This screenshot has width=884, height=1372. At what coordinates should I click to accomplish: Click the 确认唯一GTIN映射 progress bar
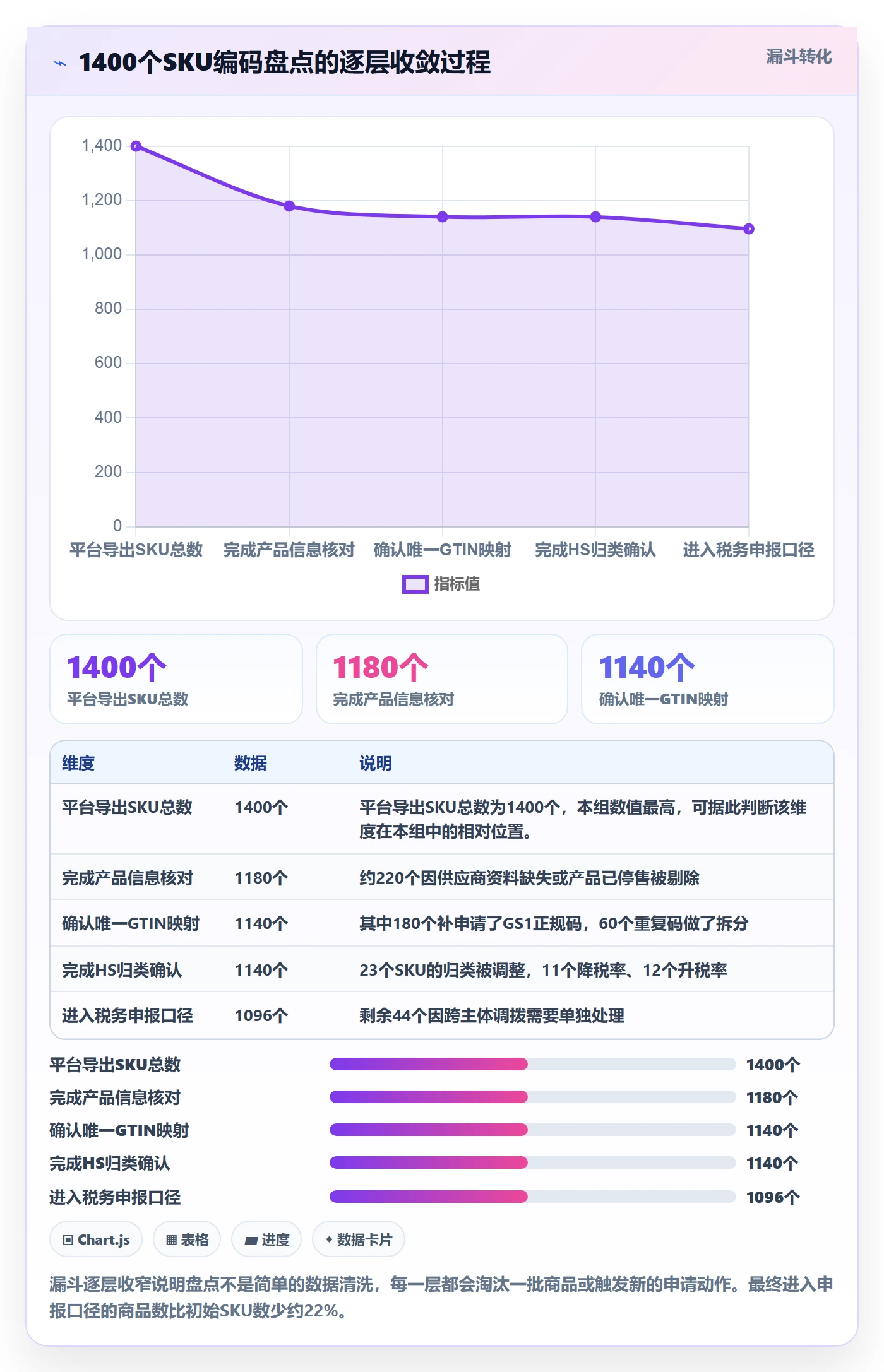[532, 1130]
